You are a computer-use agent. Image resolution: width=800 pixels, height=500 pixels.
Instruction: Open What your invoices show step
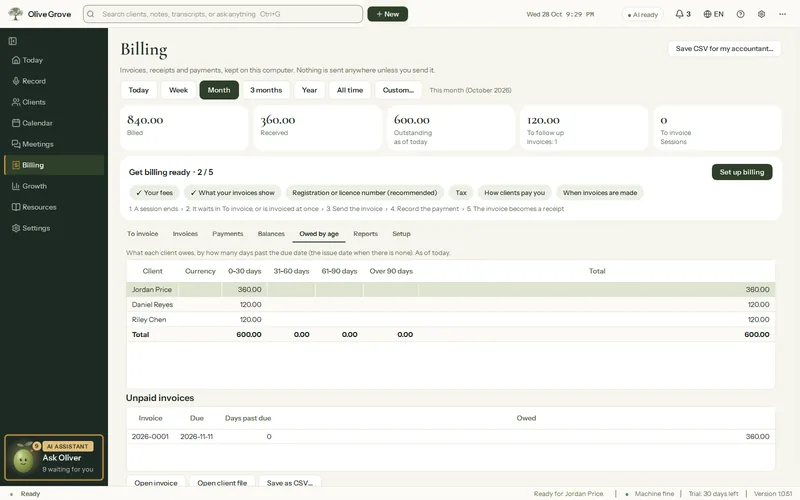(233, 193)
